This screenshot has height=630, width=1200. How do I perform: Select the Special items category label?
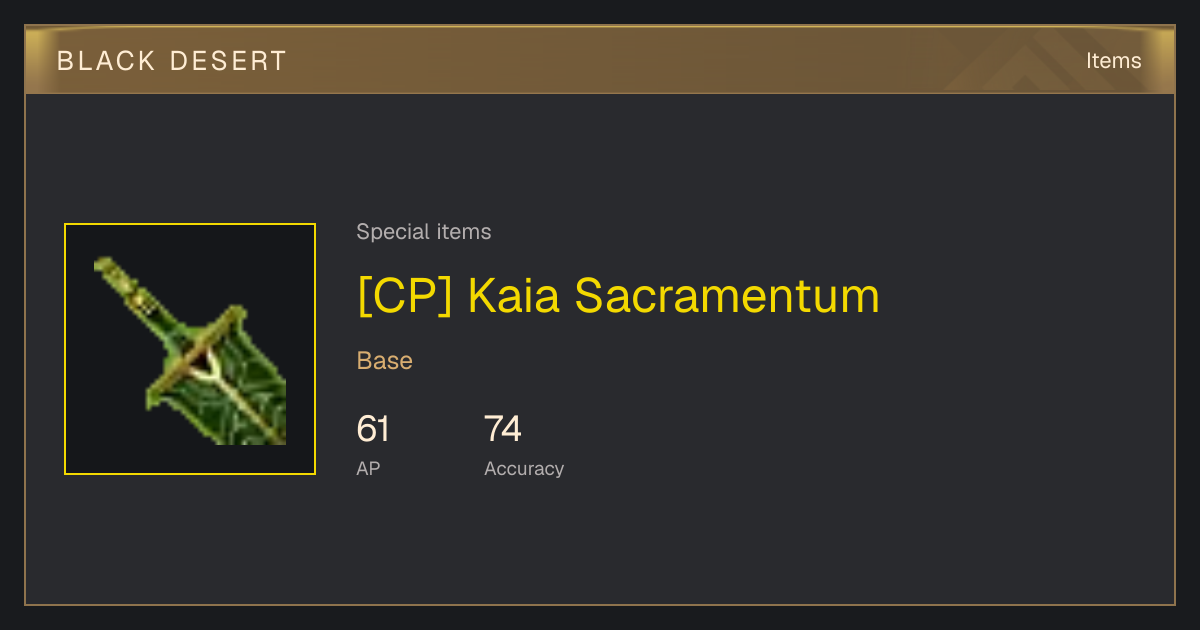424,232
